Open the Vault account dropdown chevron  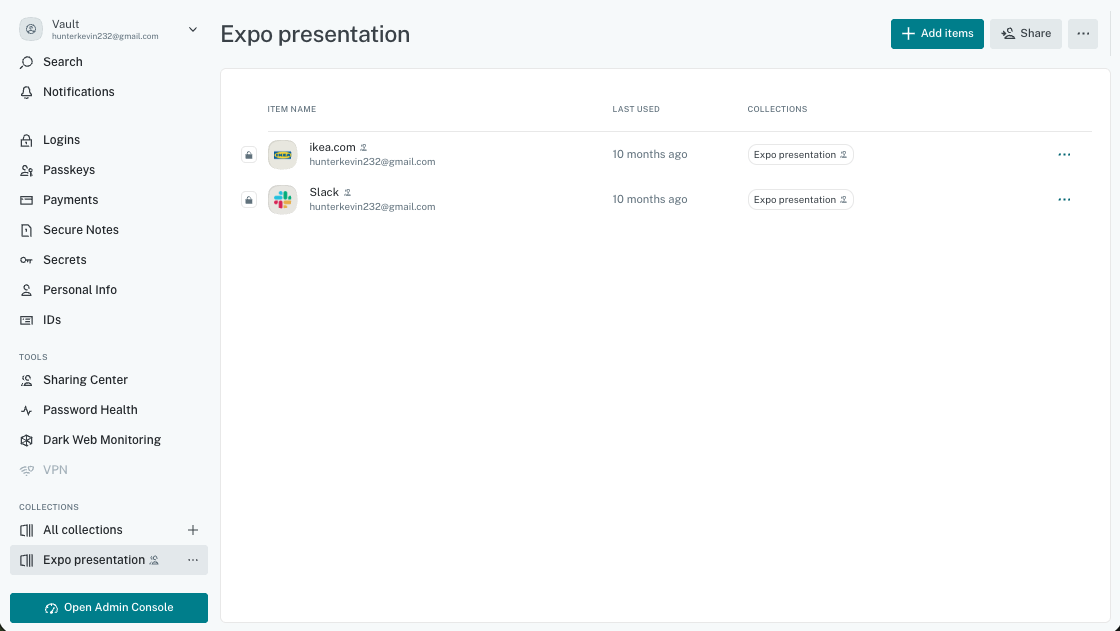192,29
